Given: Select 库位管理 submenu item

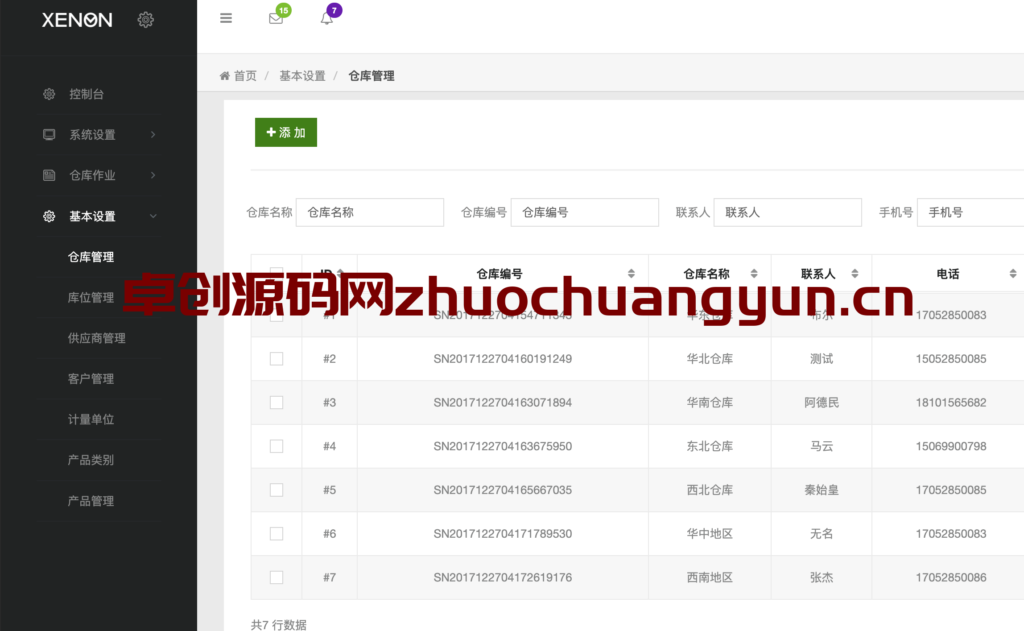Looking at the screenshot, I should click(91, 297).
